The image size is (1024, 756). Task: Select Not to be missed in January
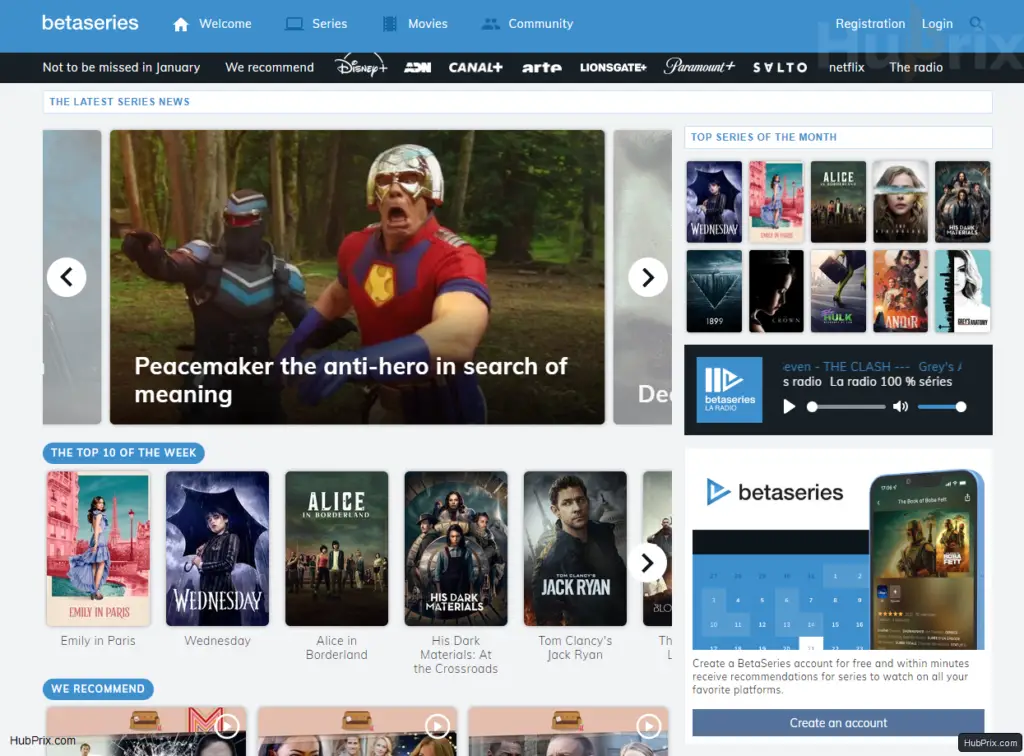121,67
